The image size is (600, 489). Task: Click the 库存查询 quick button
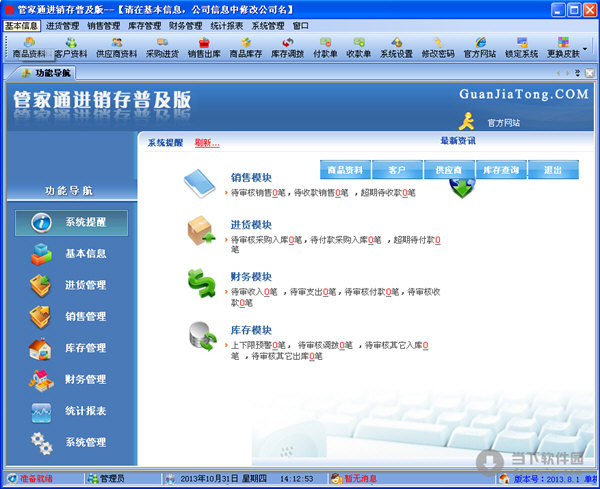(501, 170)
